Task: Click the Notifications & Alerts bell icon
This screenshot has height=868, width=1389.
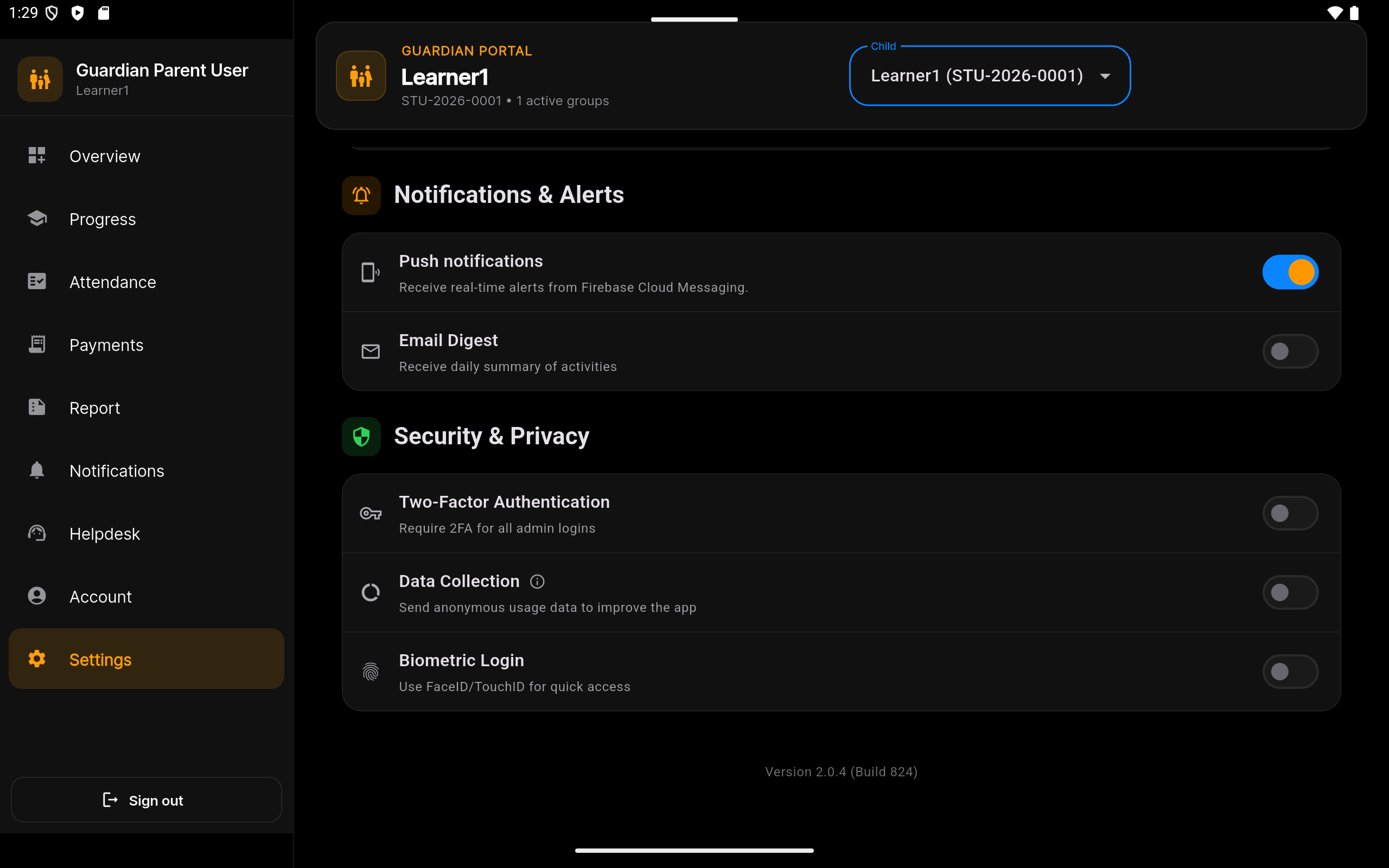Action: 361,195
